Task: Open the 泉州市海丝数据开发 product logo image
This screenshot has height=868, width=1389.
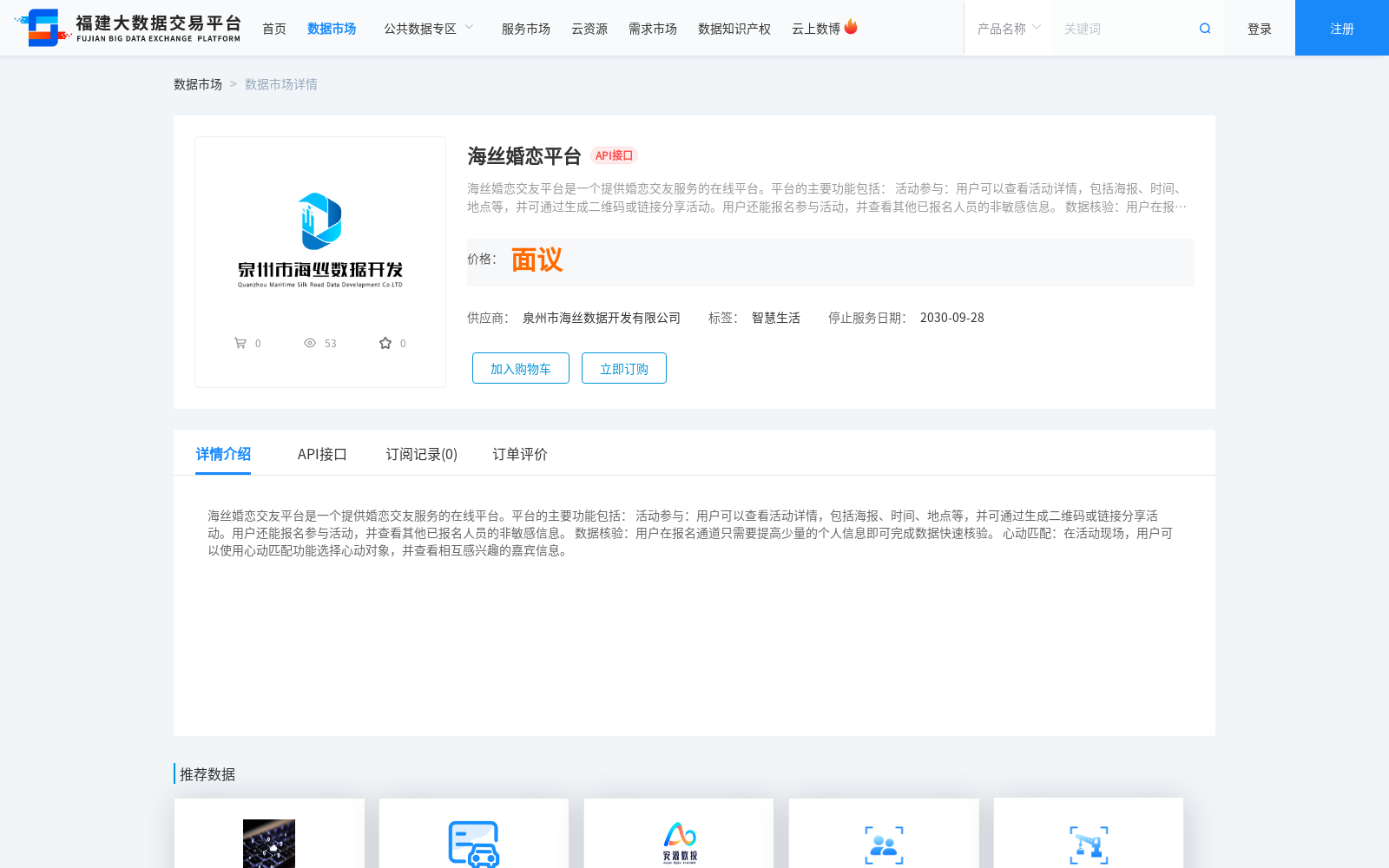Action: pos(320,240)
